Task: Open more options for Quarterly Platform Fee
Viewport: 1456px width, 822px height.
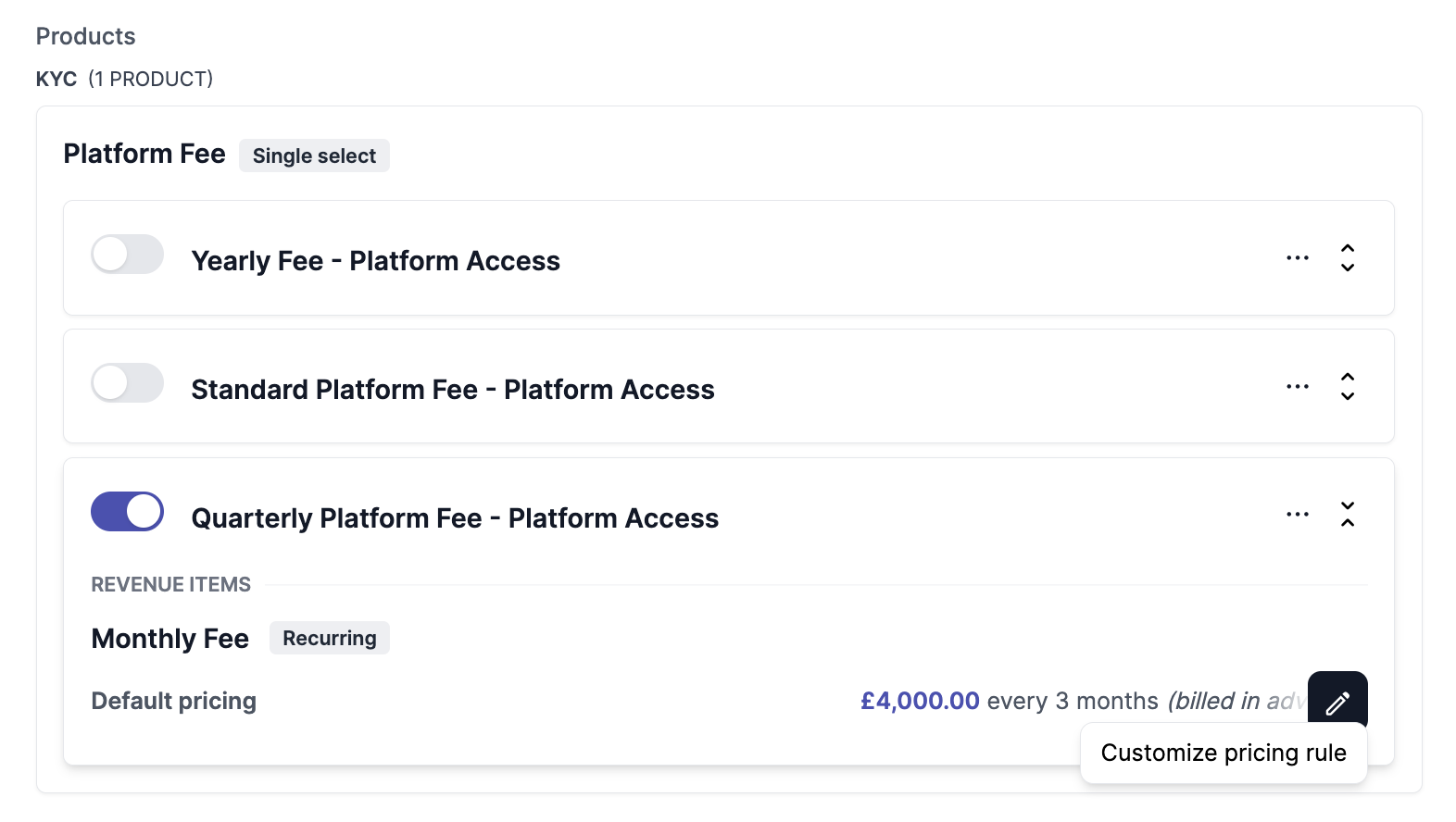Action: [1298, 515]
